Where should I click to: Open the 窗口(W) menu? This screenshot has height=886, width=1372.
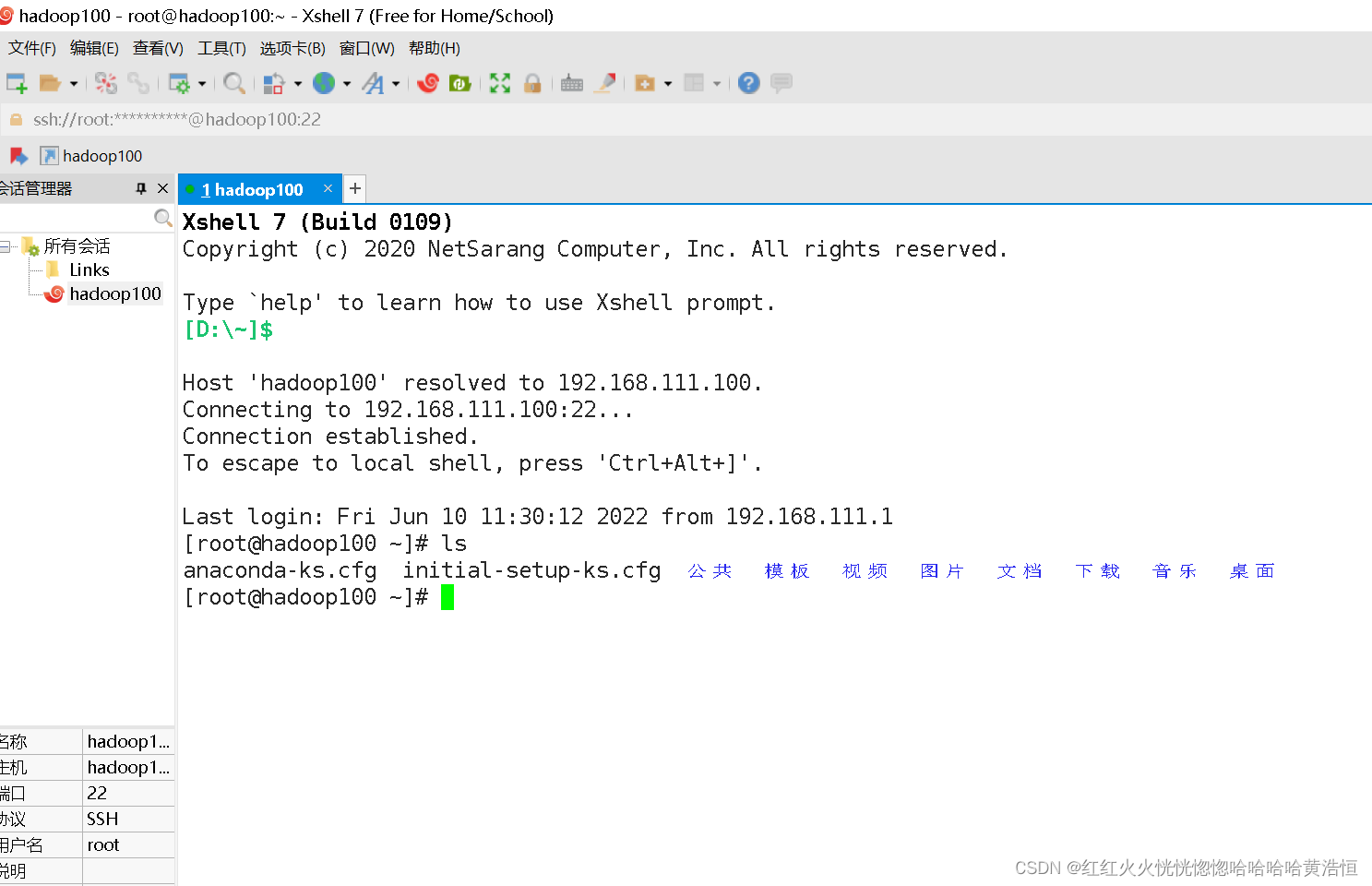coord(367,48)
